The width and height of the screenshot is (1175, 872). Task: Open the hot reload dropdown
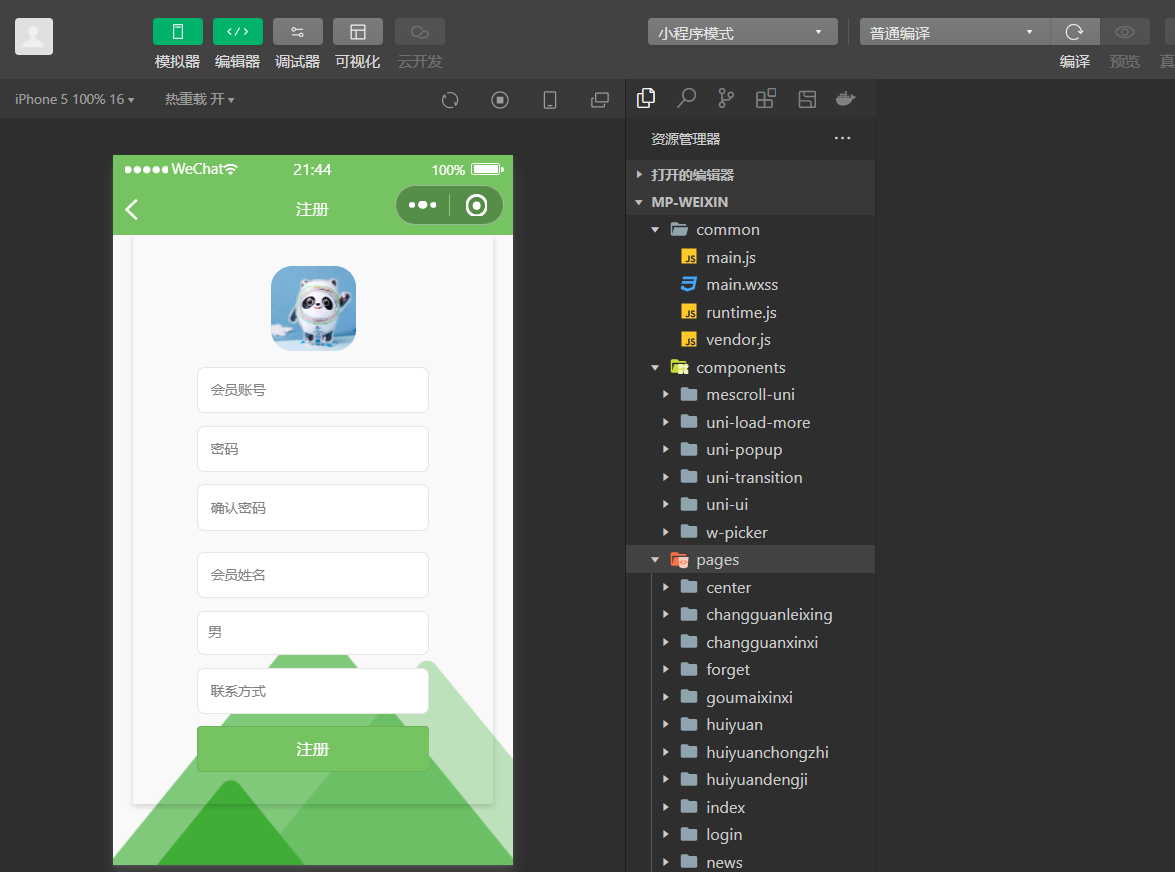point(199,99)
